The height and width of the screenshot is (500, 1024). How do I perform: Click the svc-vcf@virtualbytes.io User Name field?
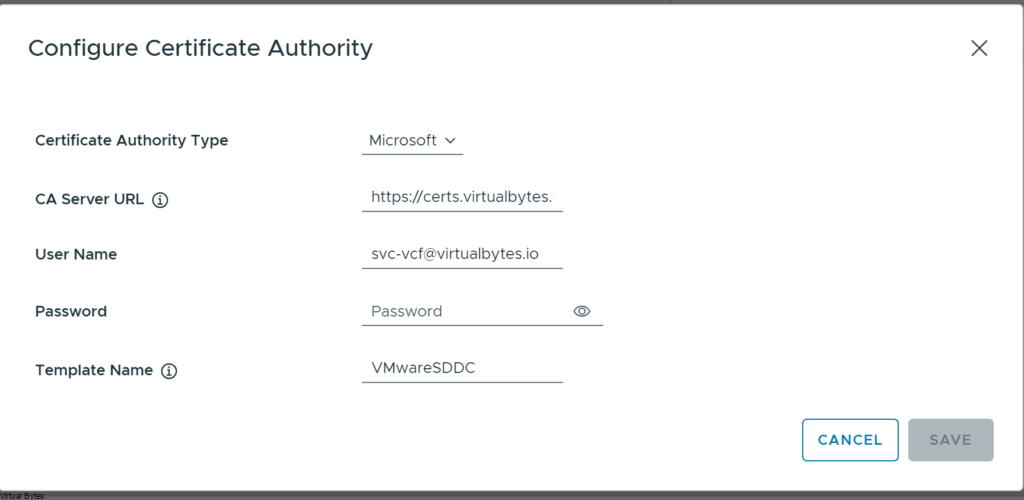[462, 254]
